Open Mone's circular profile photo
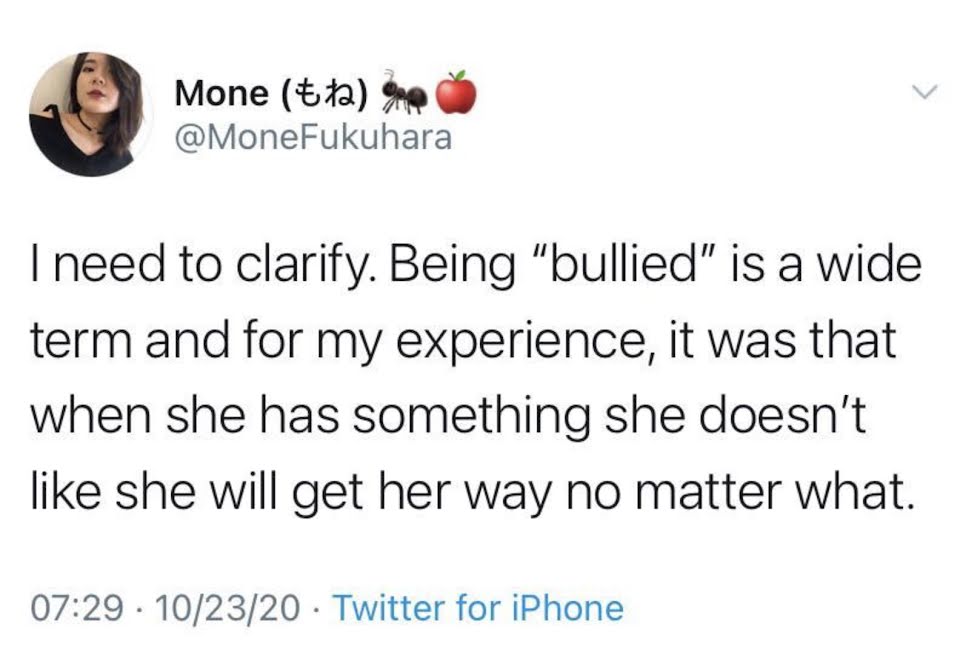This screenshot has height=664, width=960. coord(89,114)
